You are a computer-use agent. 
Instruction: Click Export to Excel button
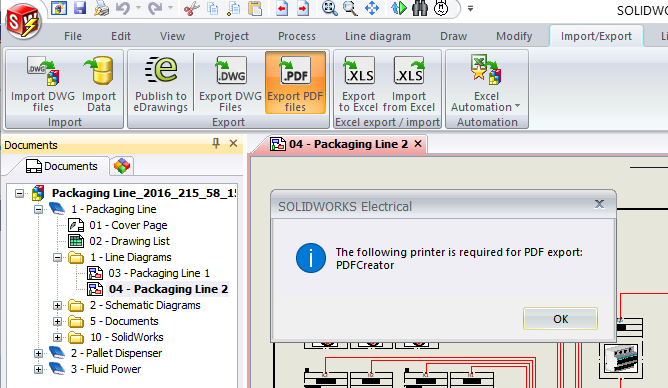pyautogui.click(x=358, y=83)
